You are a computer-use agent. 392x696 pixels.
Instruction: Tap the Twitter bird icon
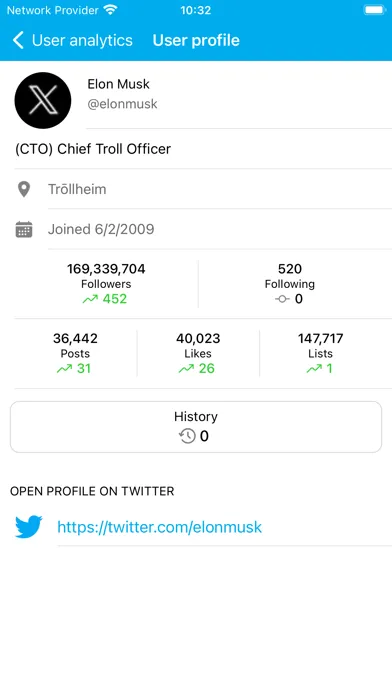pos(29,527)
